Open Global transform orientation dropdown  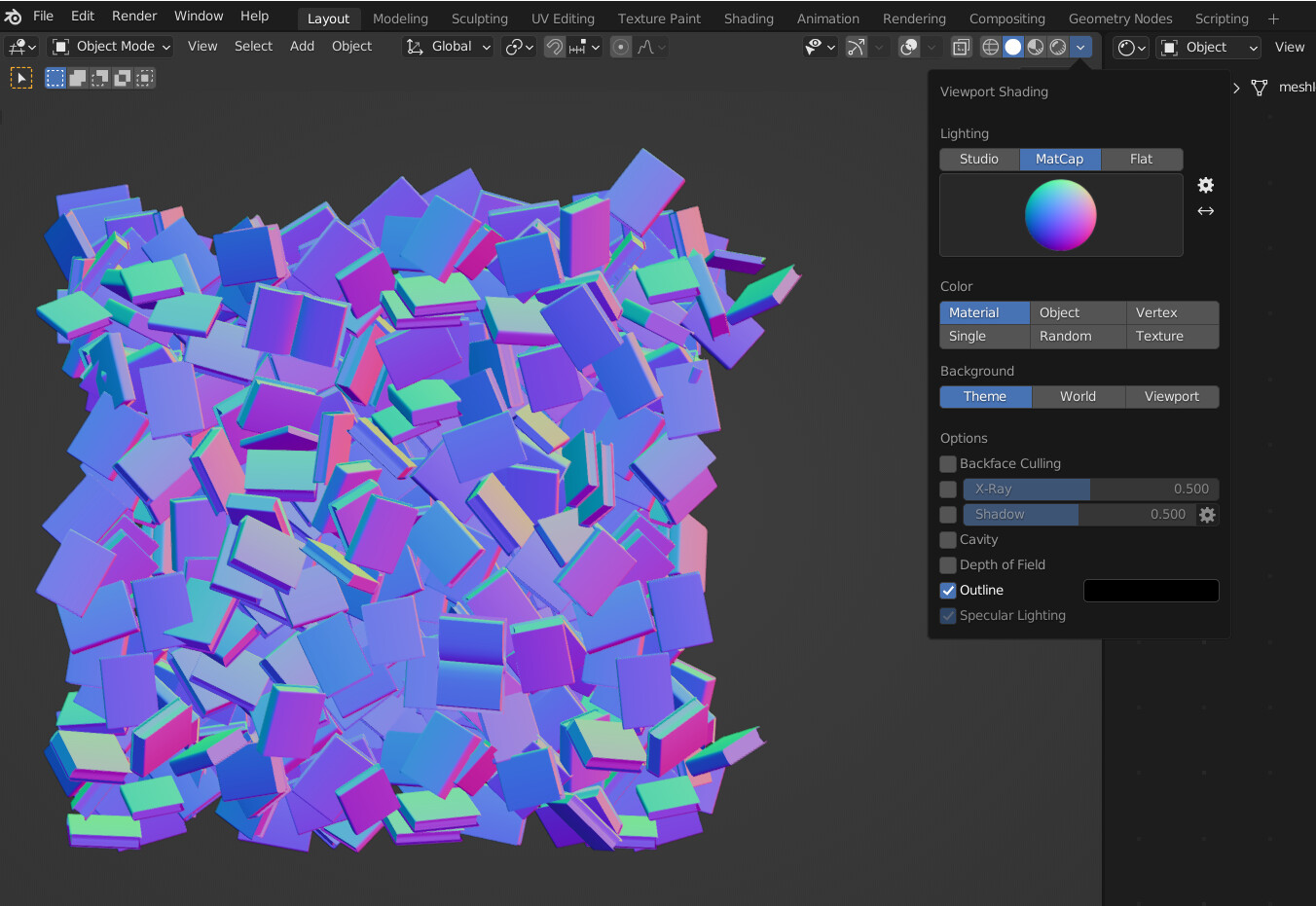point(448,47)
